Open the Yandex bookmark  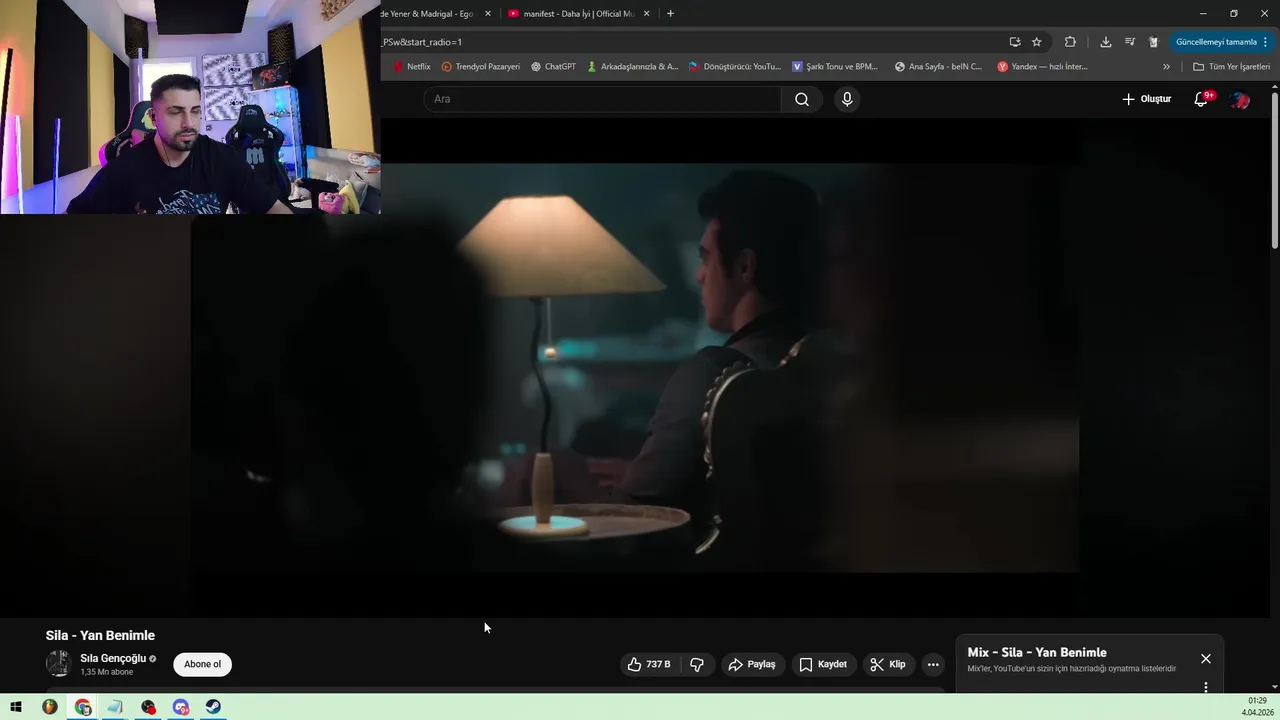click(x=1043, y=67)
